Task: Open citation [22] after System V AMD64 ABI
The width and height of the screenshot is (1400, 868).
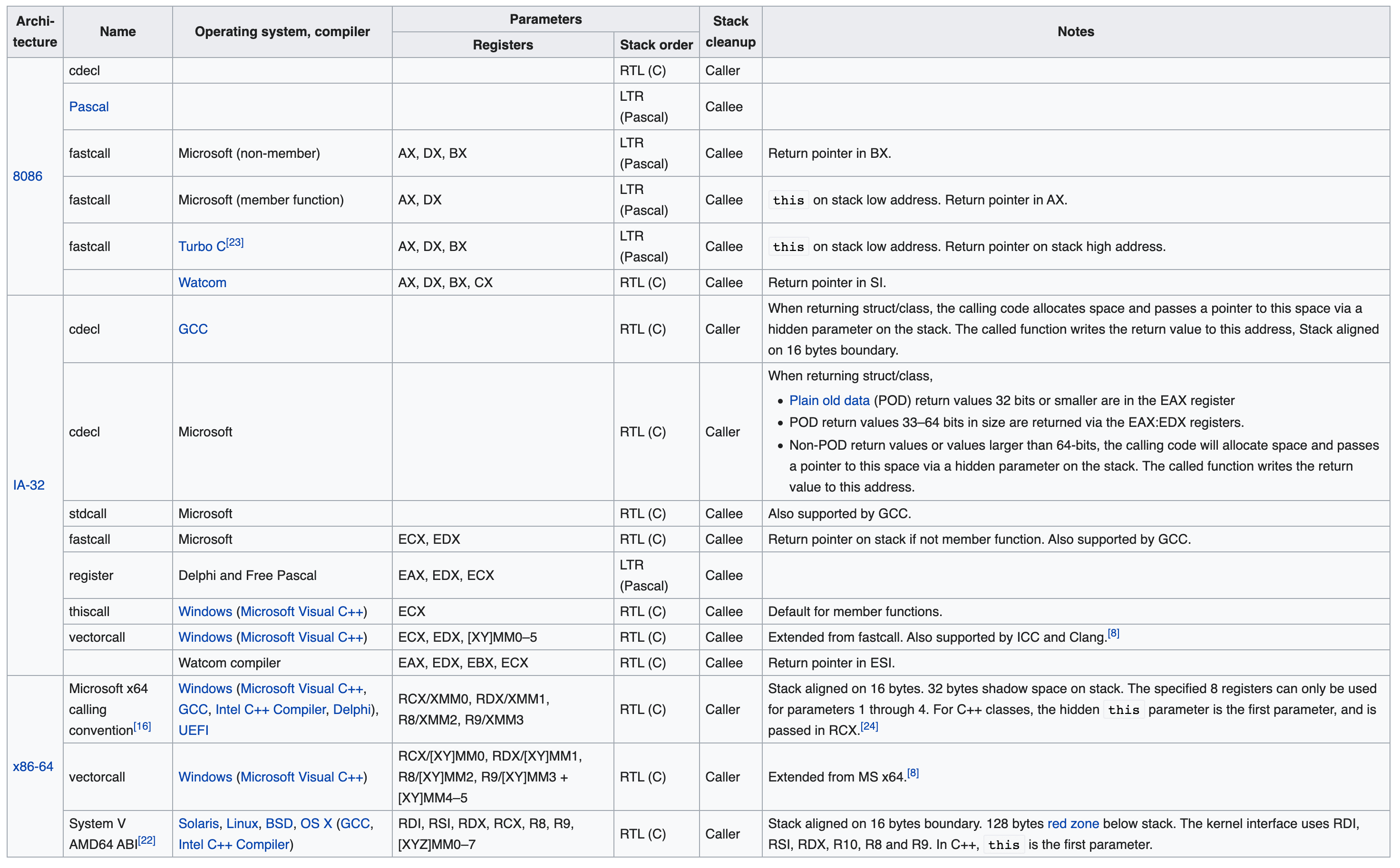Action: coord(146,840)
